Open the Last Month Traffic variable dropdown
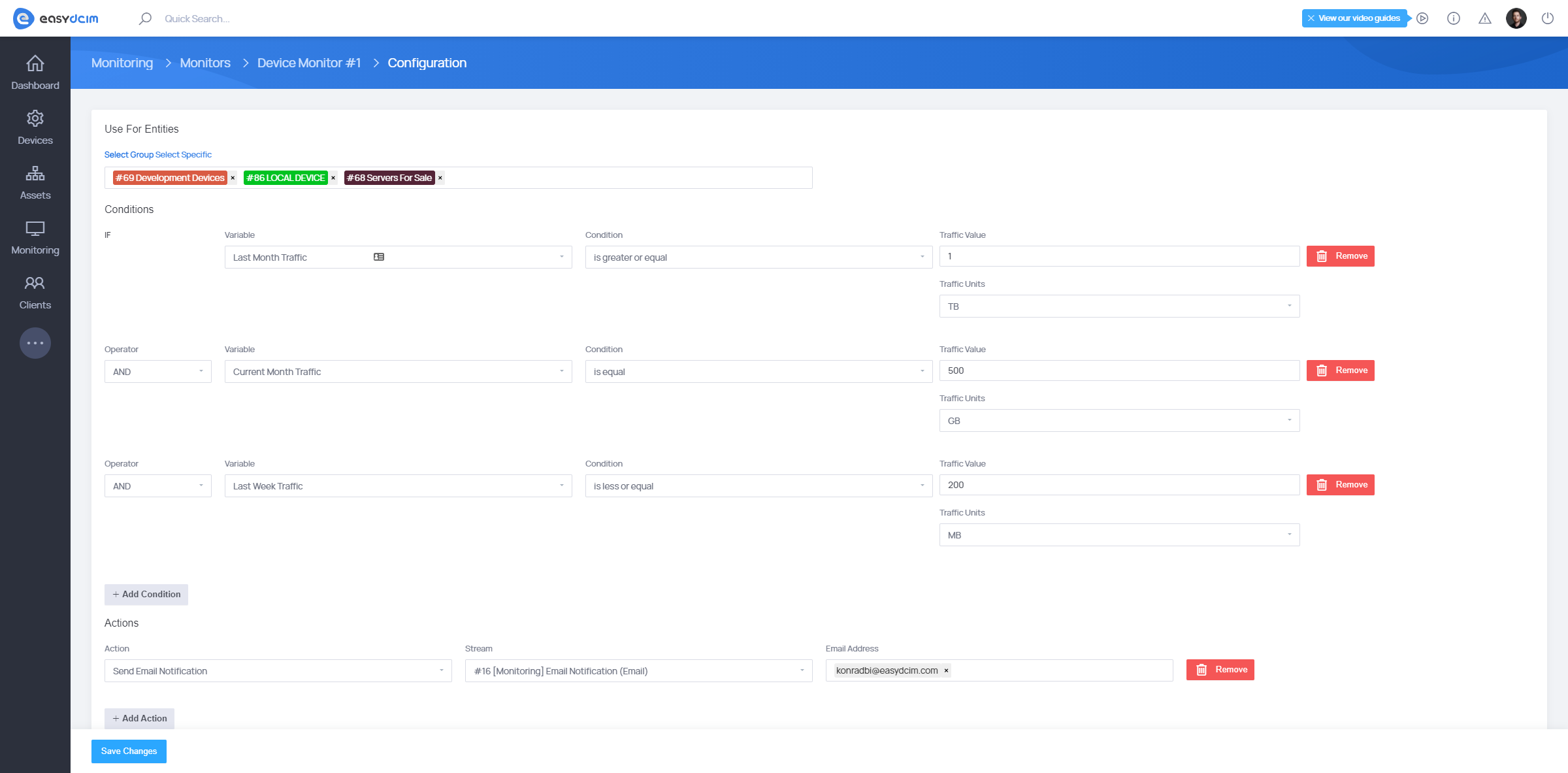The height and width of the screenshot is (773, 1568). (399, 257)
